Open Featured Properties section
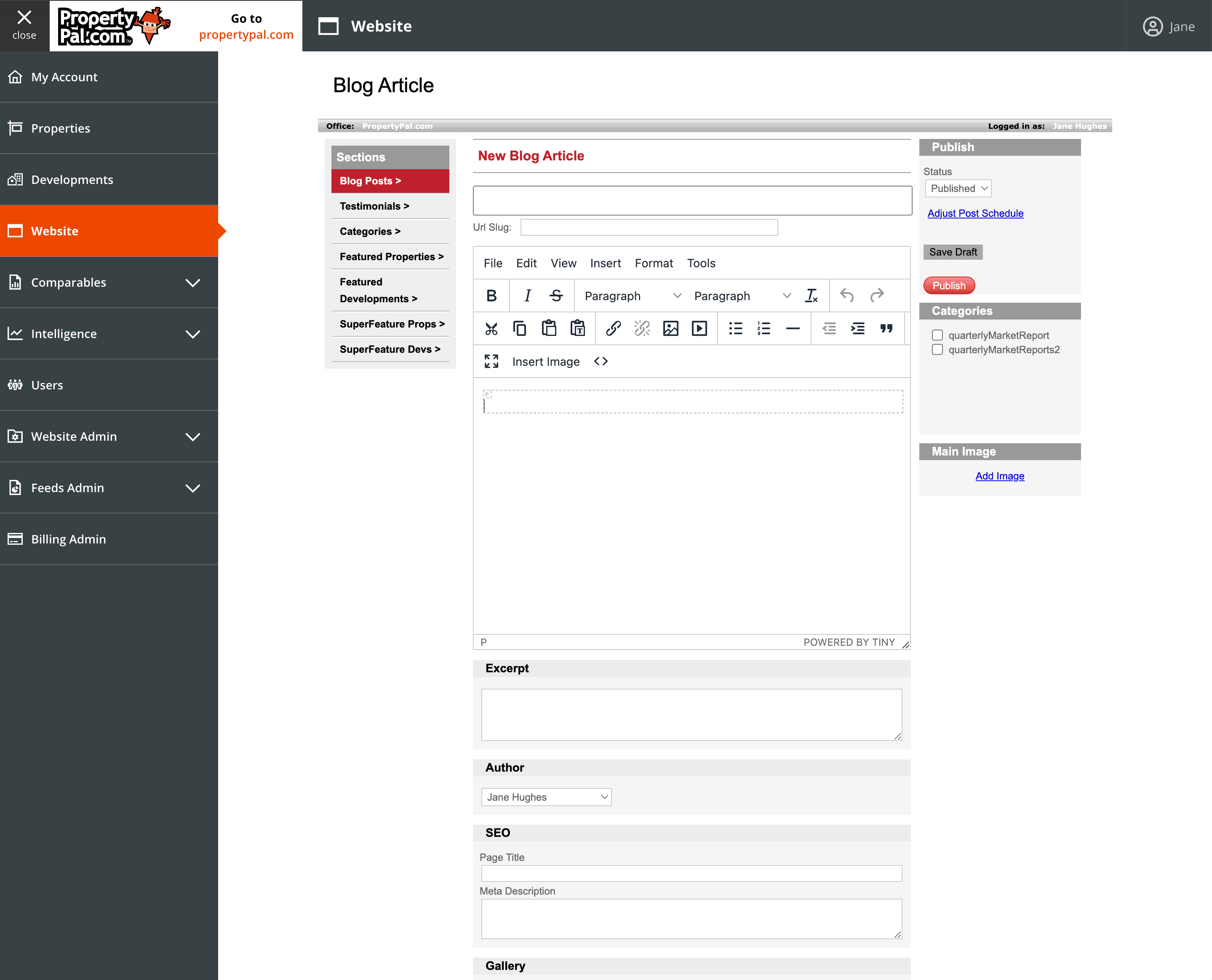The image size is (1212, 980). (x=390, y=256)
